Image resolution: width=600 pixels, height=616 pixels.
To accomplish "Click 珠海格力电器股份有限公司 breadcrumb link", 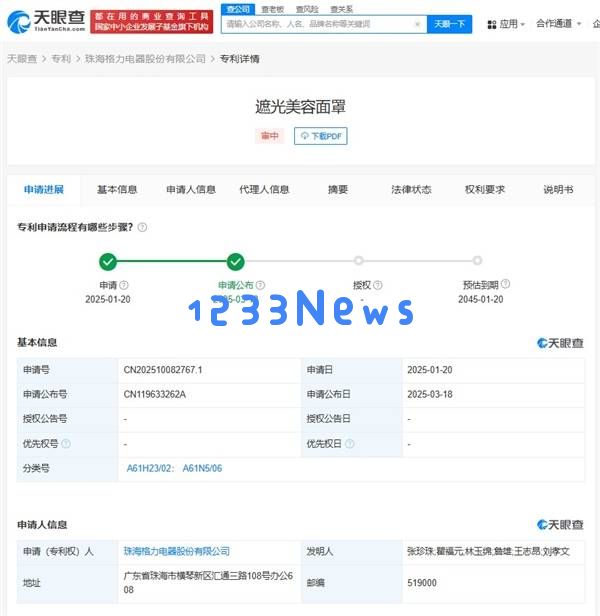I will (145, 59).
